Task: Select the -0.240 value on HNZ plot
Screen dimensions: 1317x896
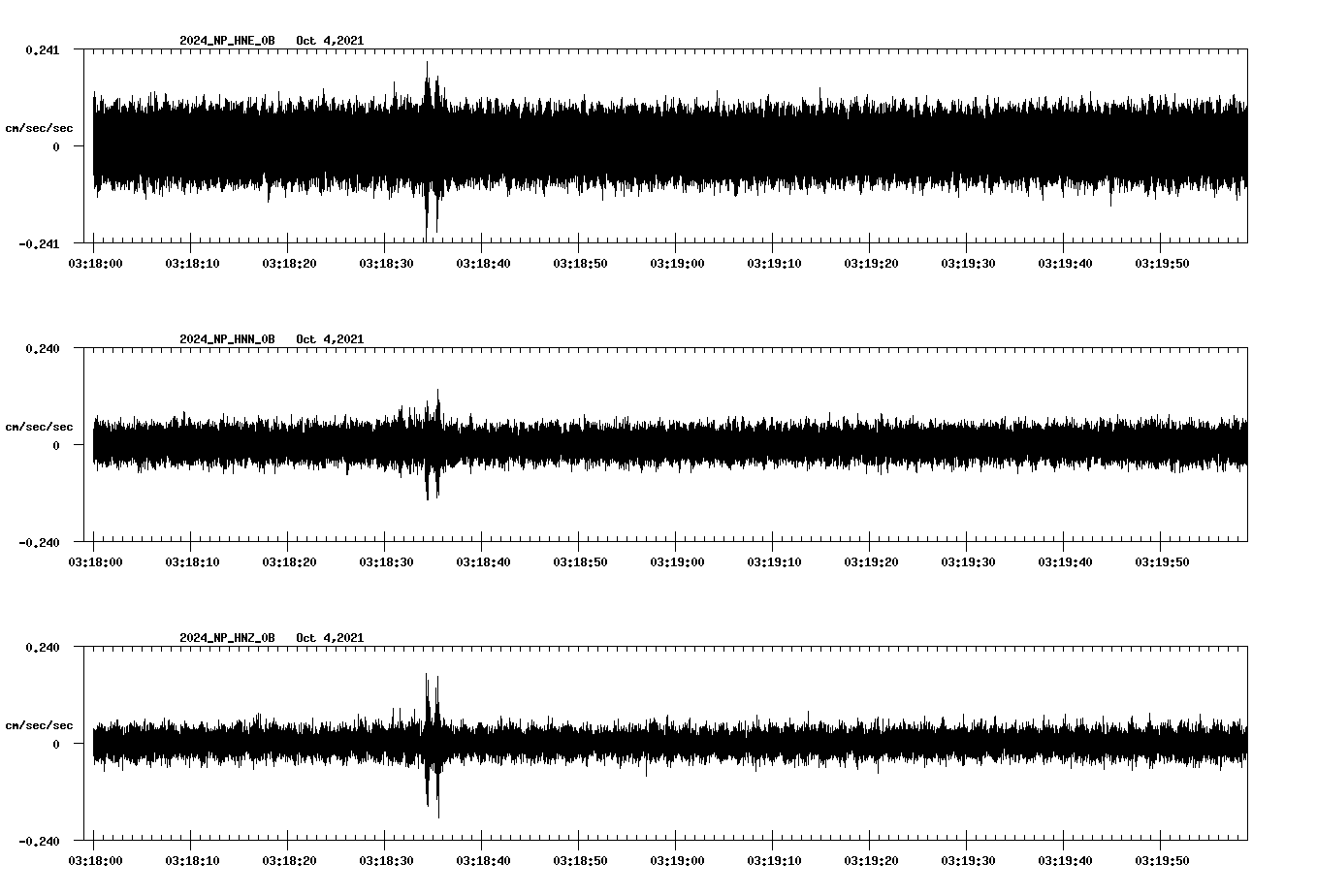Action: tap(39, 842)
